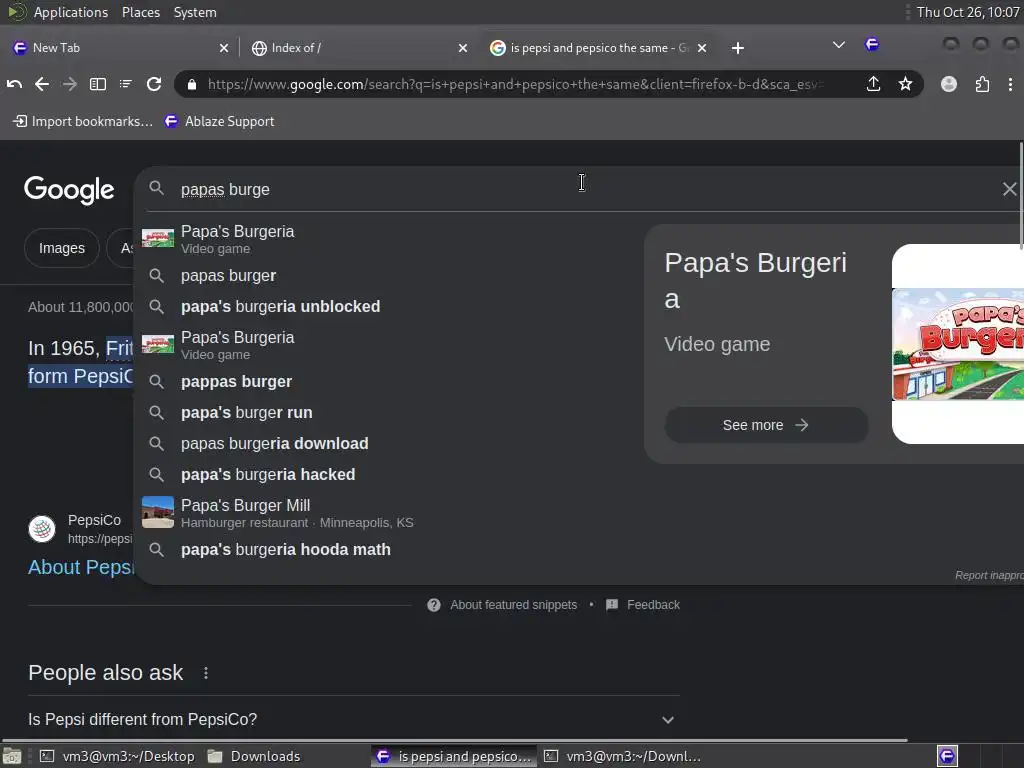The width and height of the screenshot is (1024, 768).
Task: Close the Index of / tab
Action: click(x=463, y=48)
